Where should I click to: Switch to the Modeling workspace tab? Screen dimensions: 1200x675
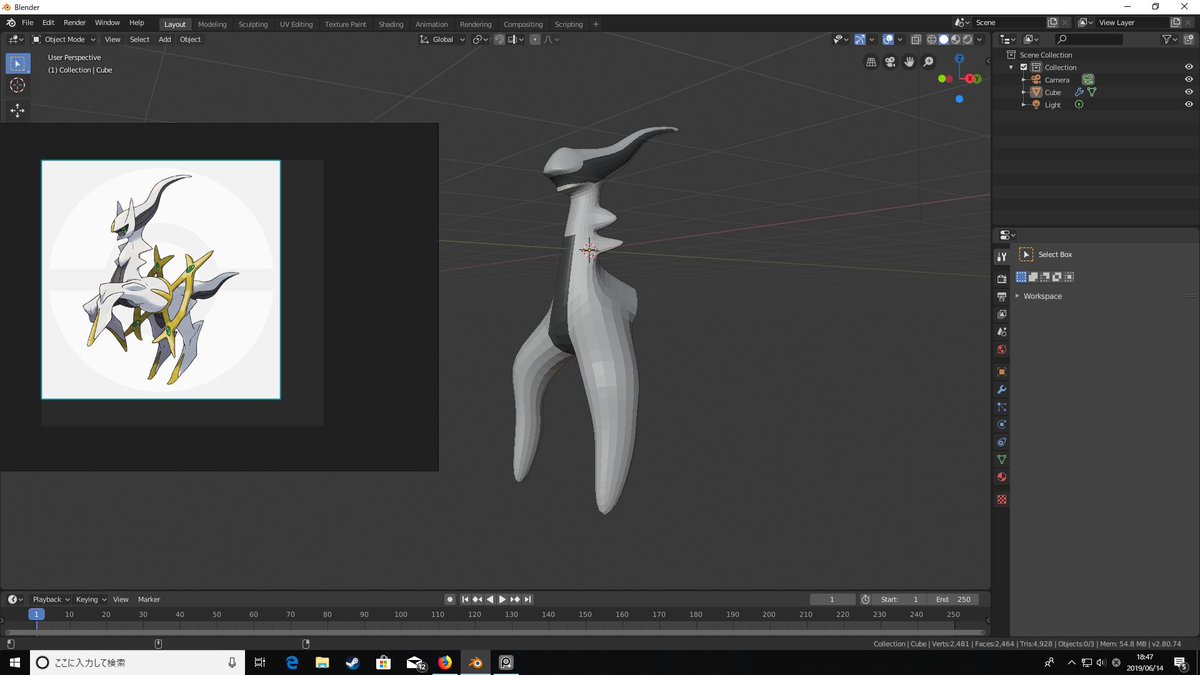coord(212,24)
